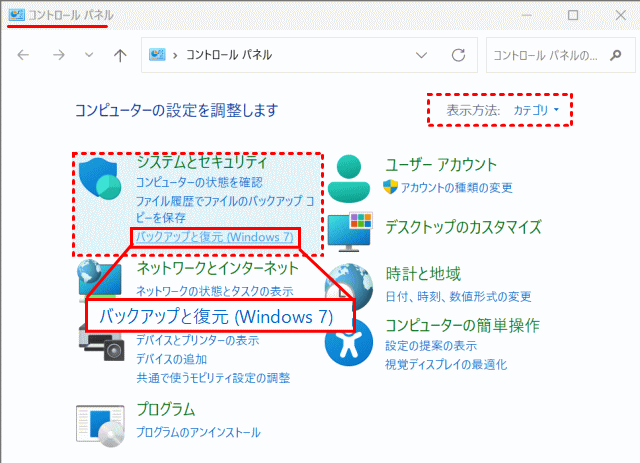Maximize the Control Panel window

coord(573,15)
